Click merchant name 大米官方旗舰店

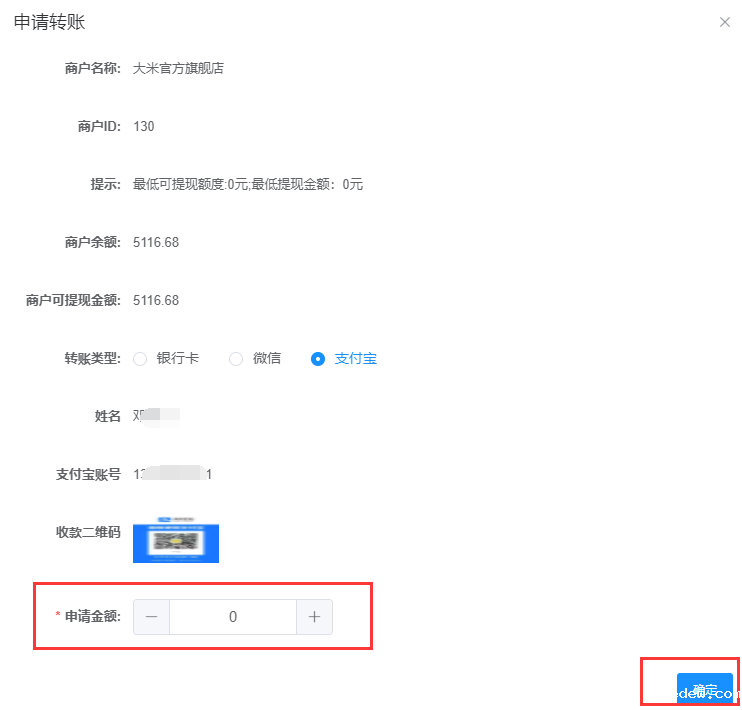point(178,68)
